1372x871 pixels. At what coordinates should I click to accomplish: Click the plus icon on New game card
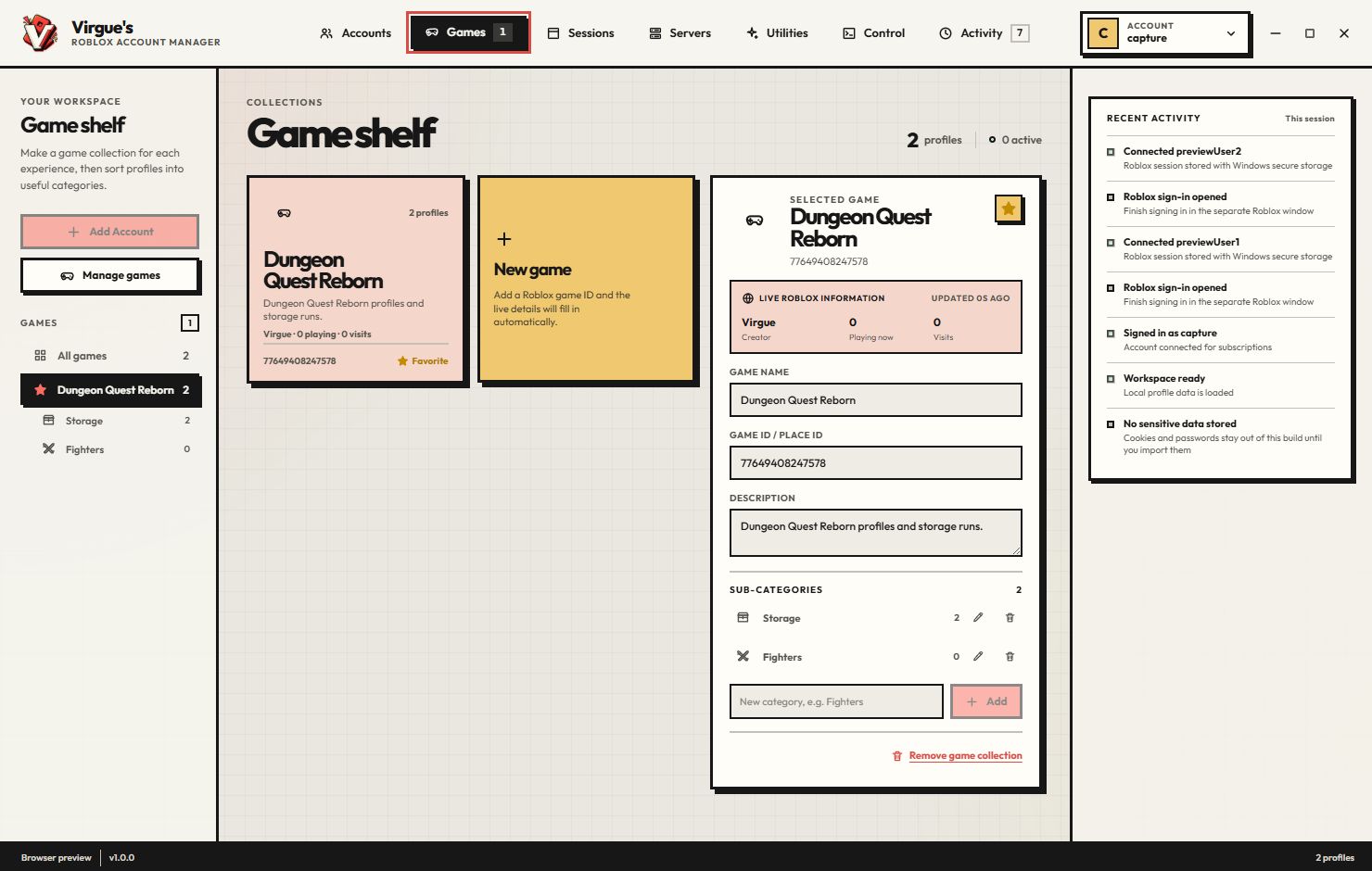coord(504,239)
